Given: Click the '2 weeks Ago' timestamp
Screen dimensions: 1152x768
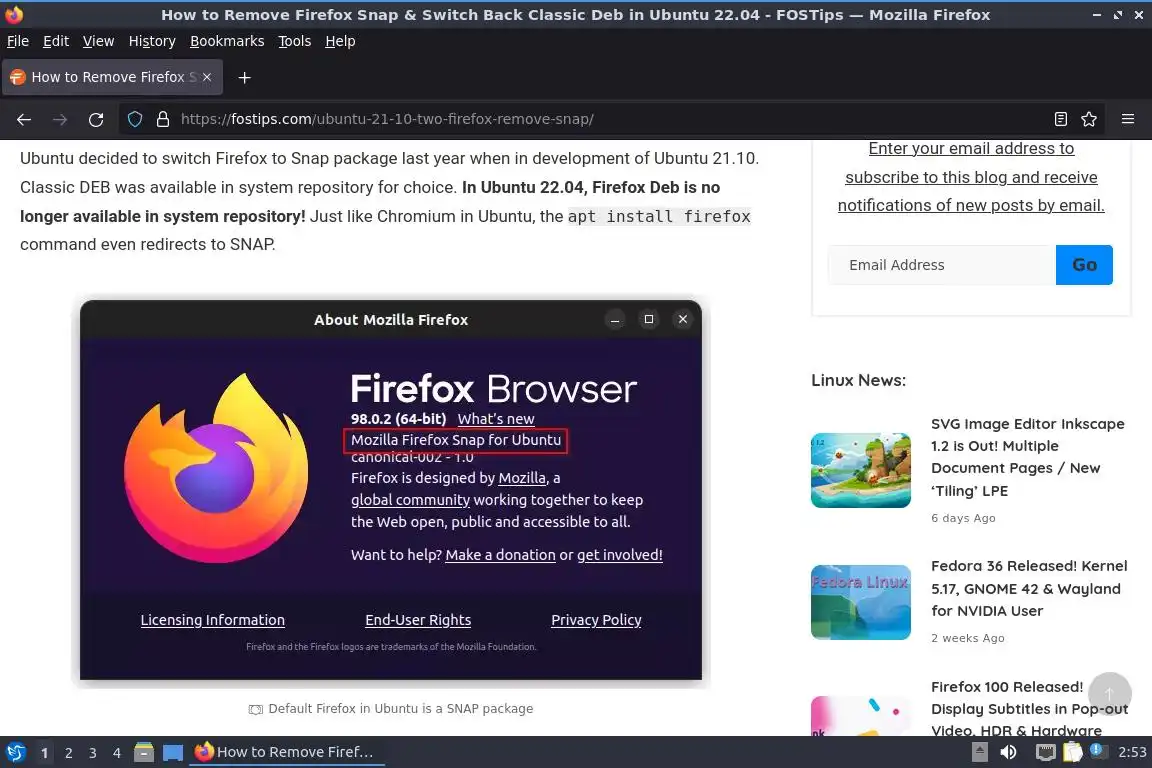Looking at the screenshot, I should coord(968,638).
